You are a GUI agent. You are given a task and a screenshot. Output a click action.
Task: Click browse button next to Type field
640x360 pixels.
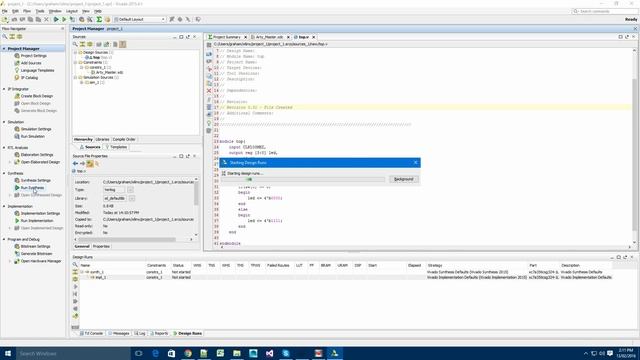(130, 190)
